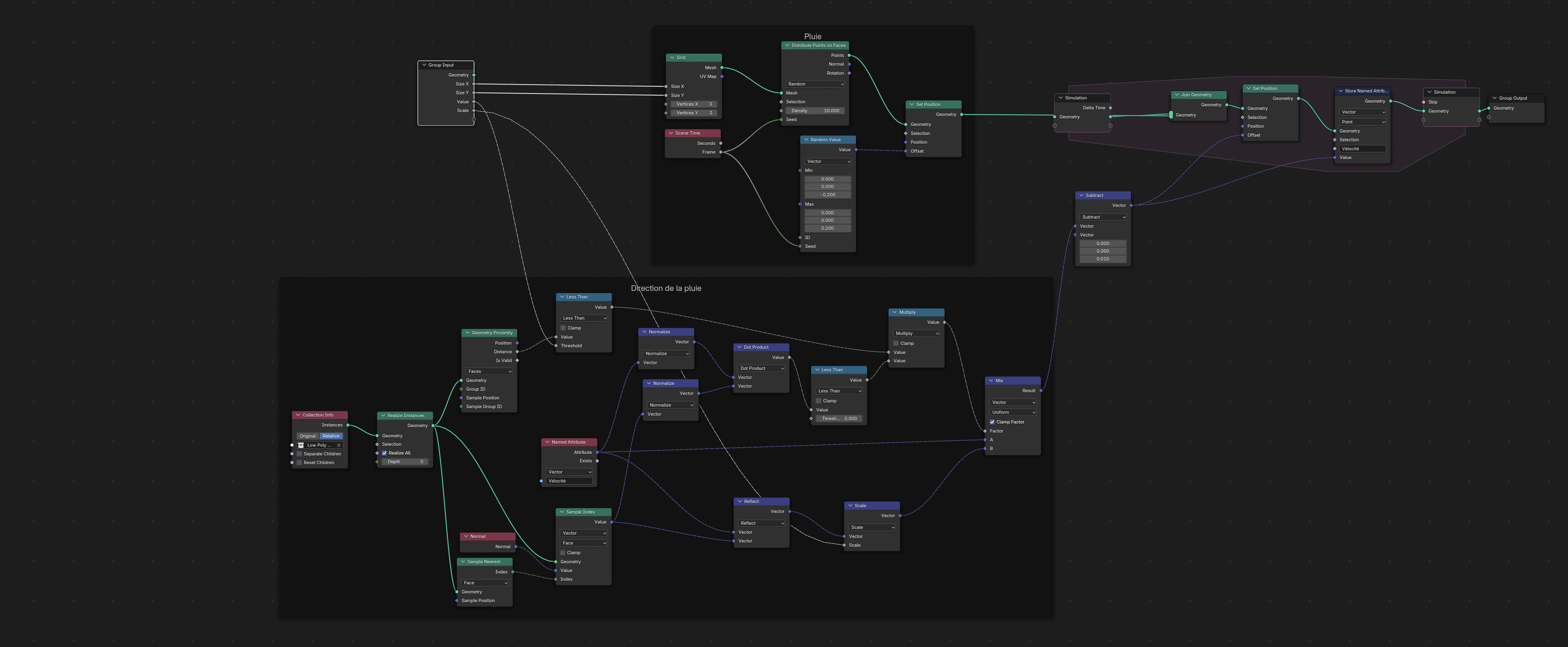Click the Thresh 0.000 value field

pyautogui.click(x=839, y=419)
